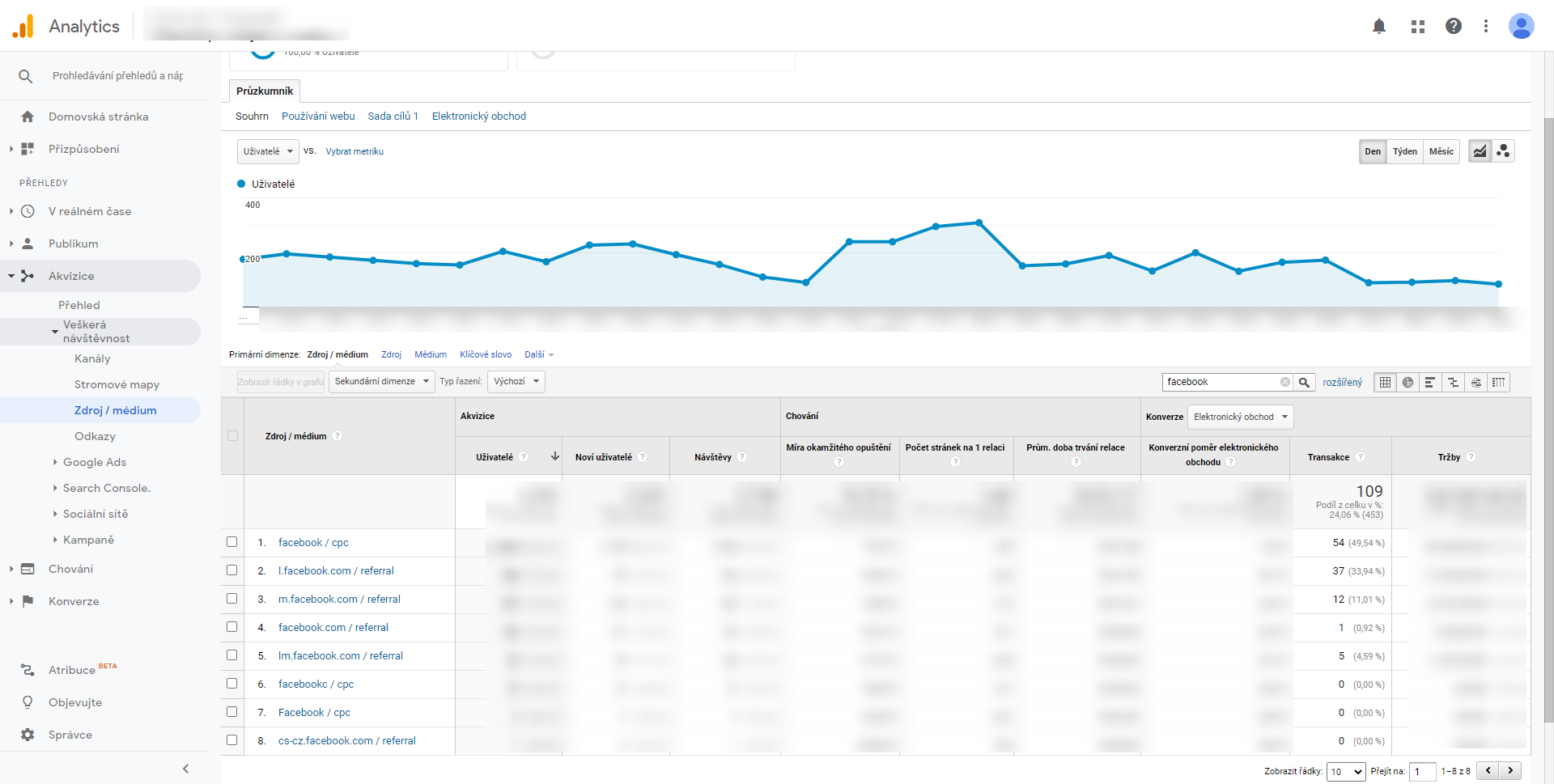
Task: Click help icon next to Transakce
Action: (1360, 457)
